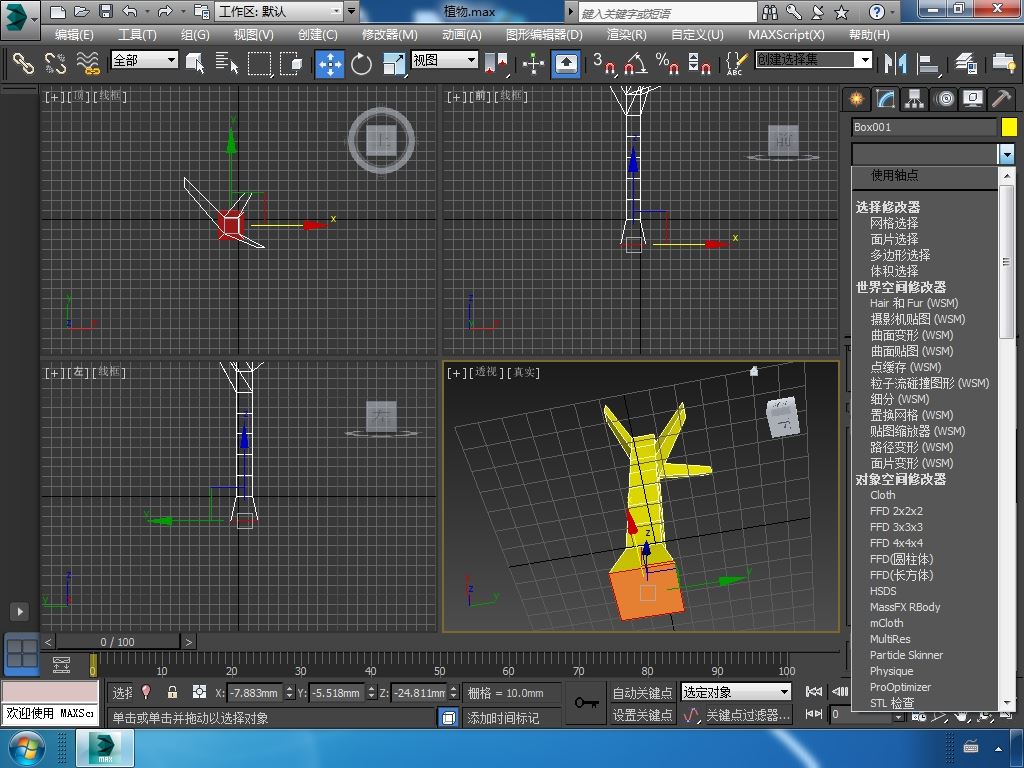Viewport: 1024px width, 768px height.
Task: Click the yellow object color swatch
Action: coord(1010,127)
